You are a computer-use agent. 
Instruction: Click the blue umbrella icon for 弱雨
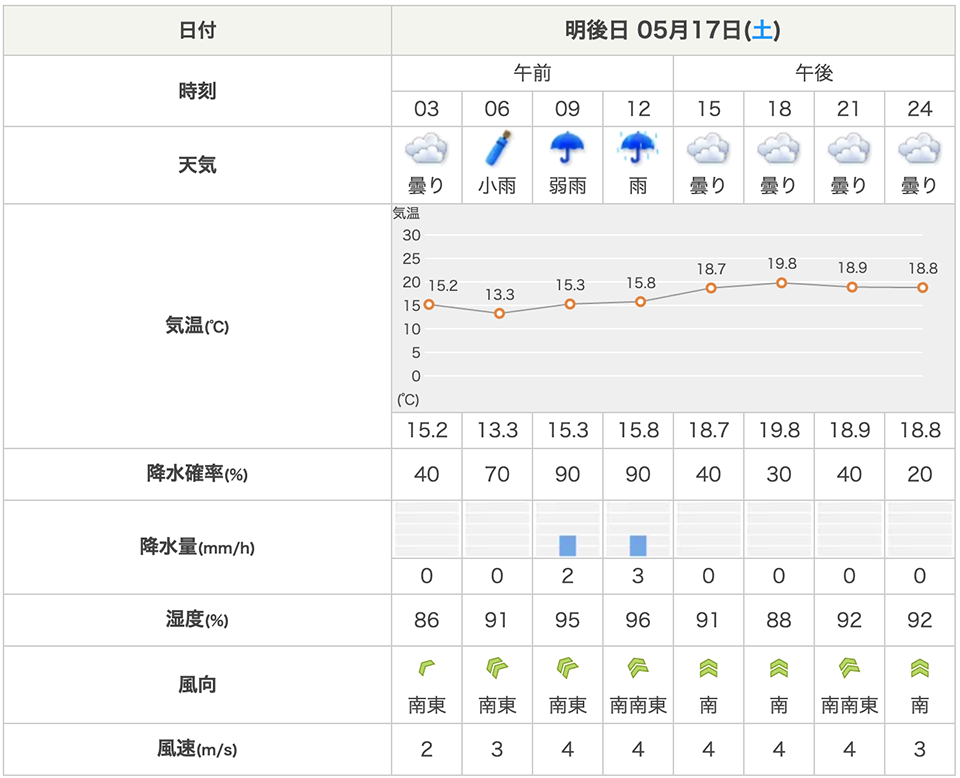tap(568, 148)
